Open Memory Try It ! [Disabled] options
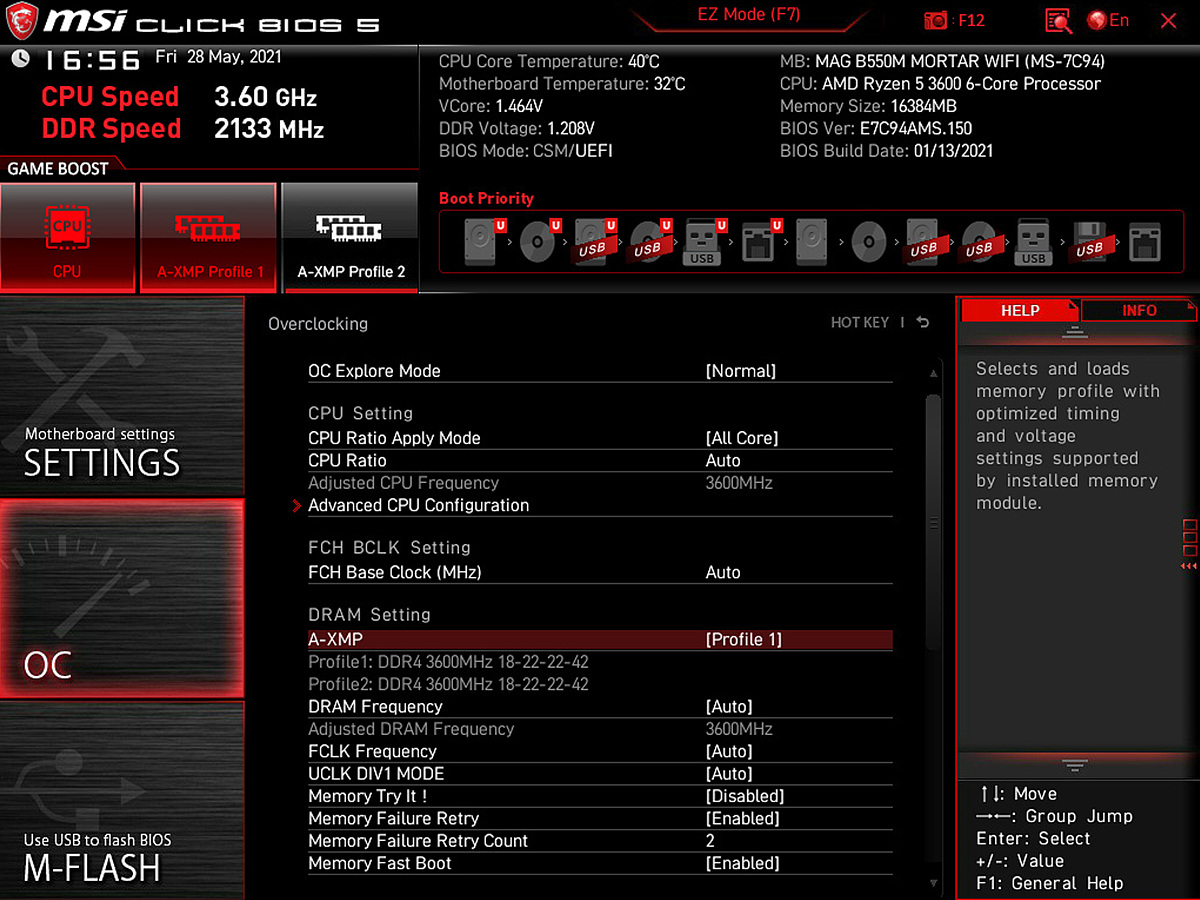 click(x=600, y=796)
